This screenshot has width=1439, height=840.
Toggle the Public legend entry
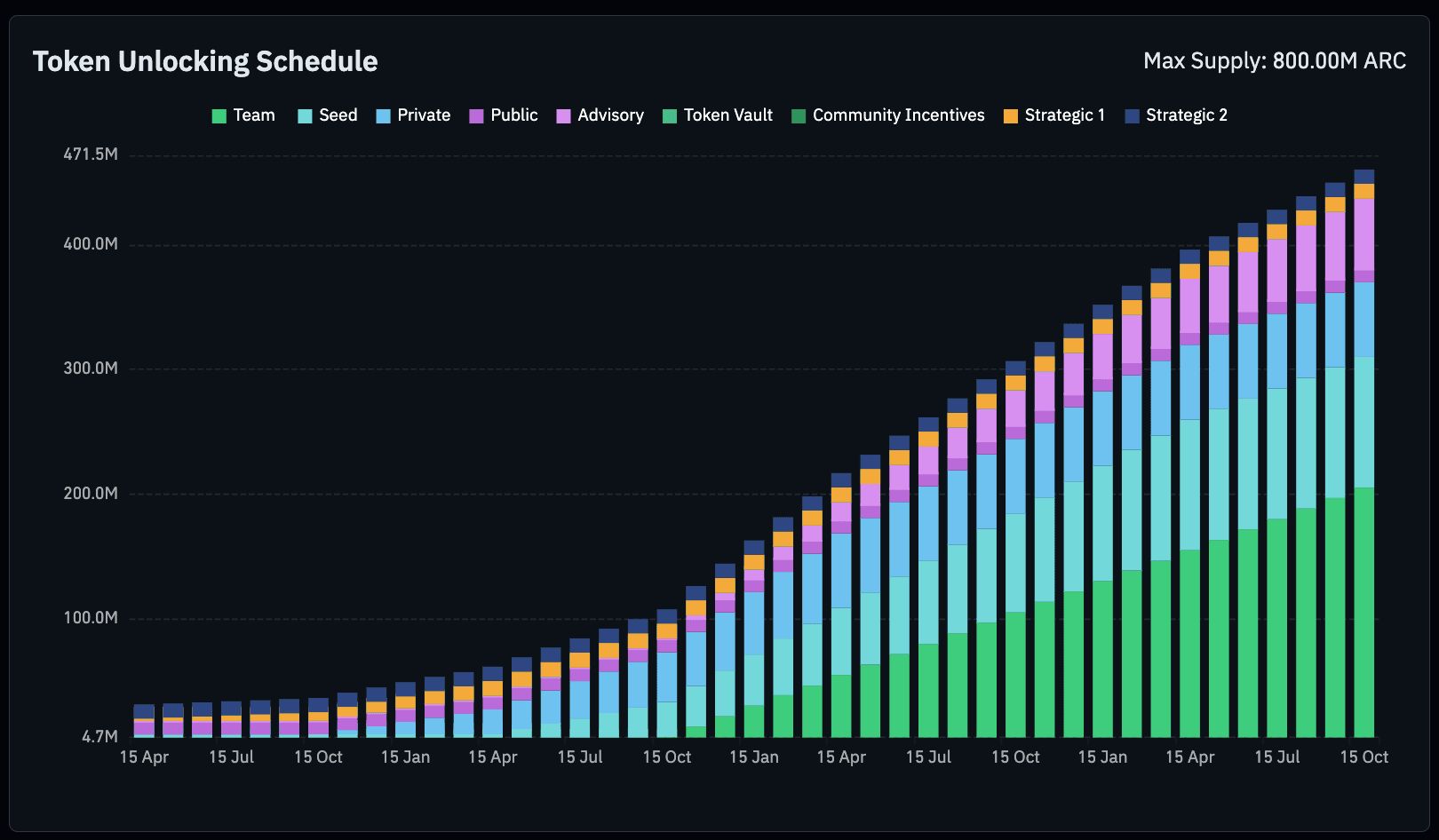tap(503, 115)
